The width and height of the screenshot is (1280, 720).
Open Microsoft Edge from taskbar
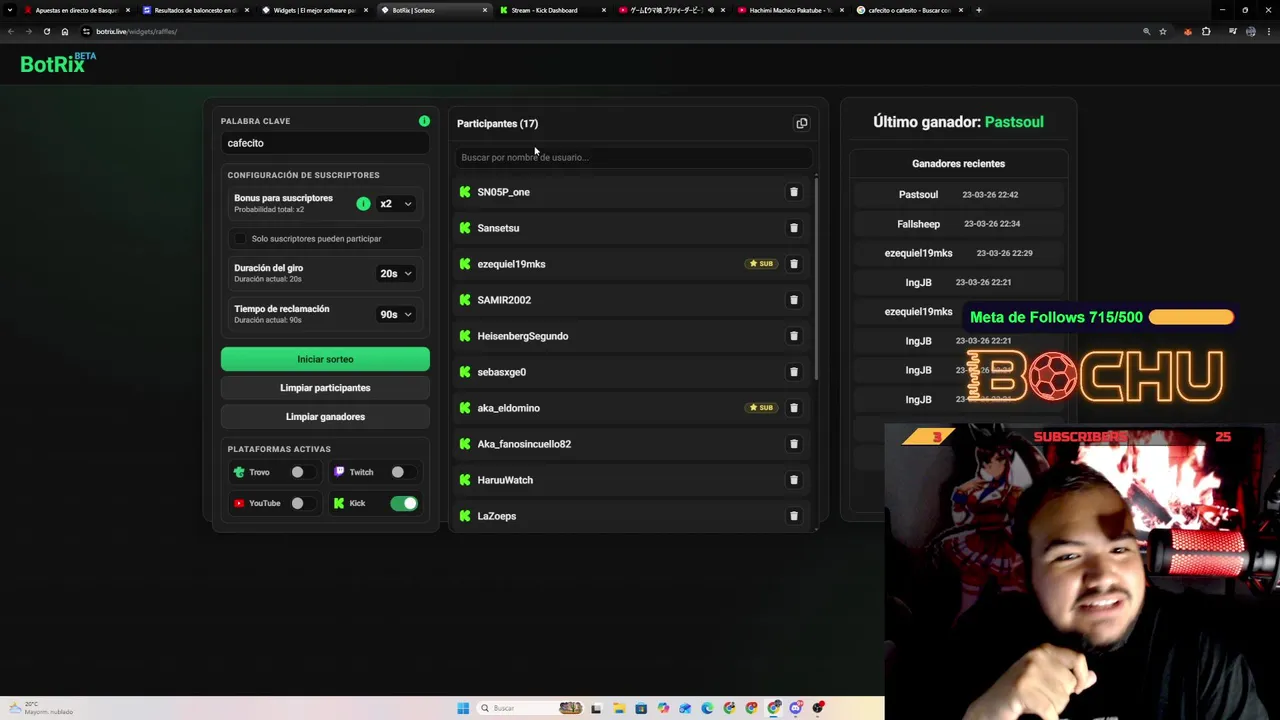coord(707,708)
